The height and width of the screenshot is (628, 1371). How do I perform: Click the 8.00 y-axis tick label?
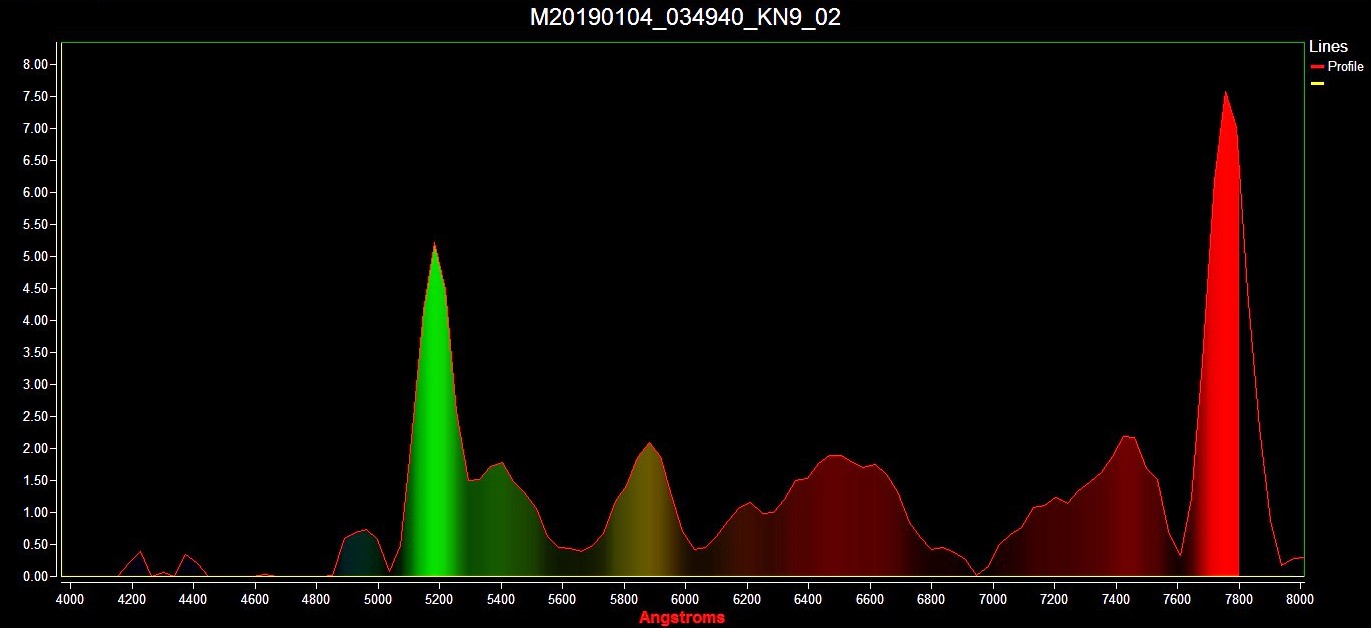(x=35, y=64)
